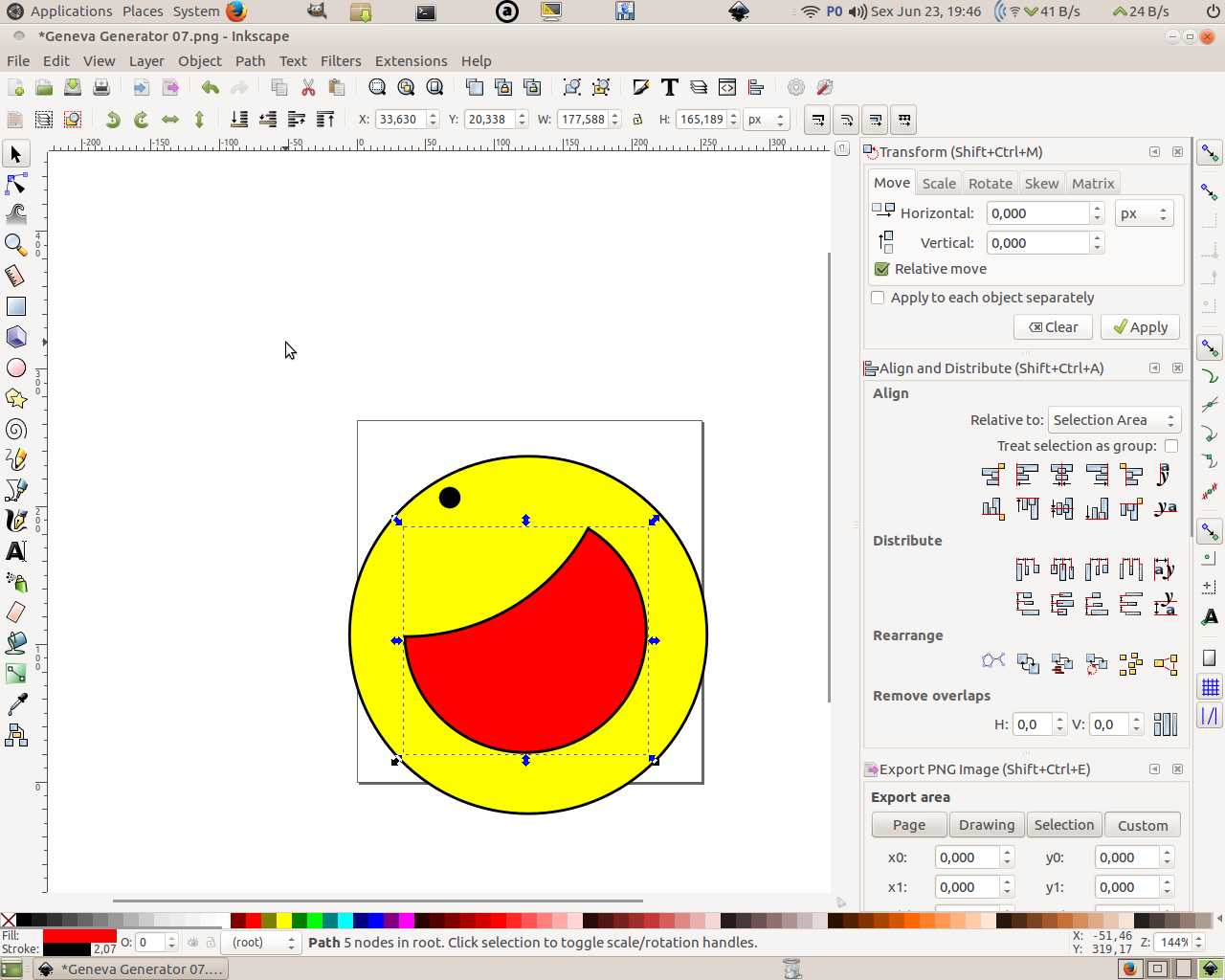Open the Relative to Selection Area dropdown
1225x980 pixels.
(1115, 420)
